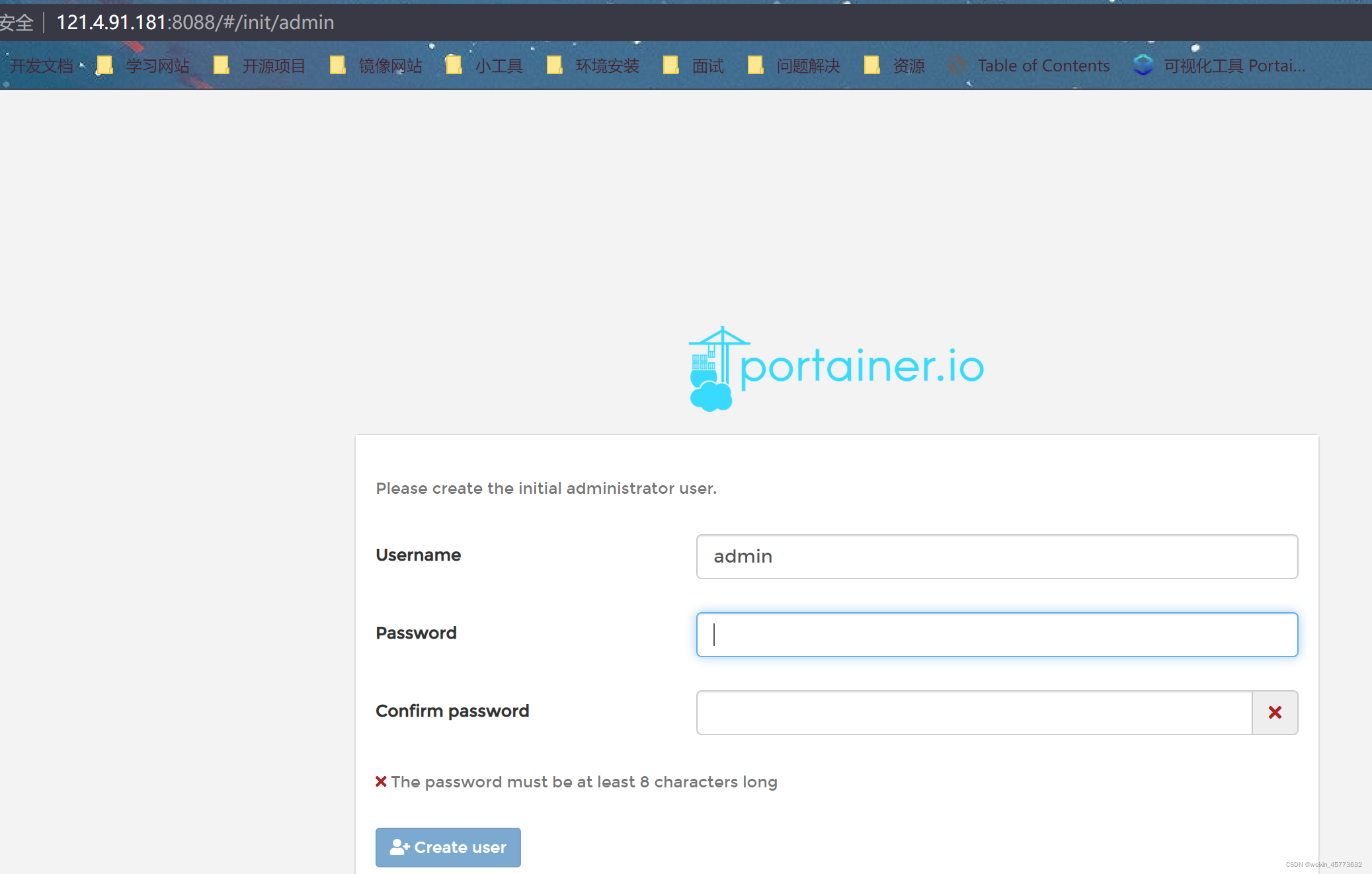This screenshot has width=1372, height=874.
Task: Click the 安全 site security indicator
Action: pos(16,22)
